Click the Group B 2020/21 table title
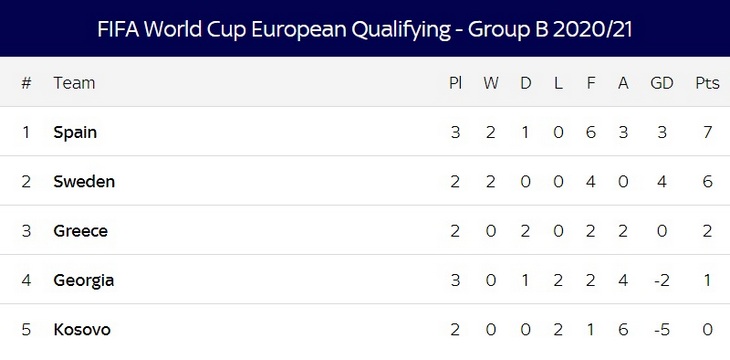The image size is (730, 360). pyautogui.click(x=365, y=29)
